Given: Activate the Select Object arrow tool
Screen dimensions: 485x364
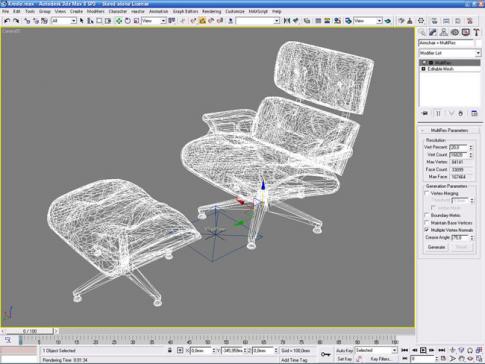Looking at the screenshot, I should click(81, 21).
